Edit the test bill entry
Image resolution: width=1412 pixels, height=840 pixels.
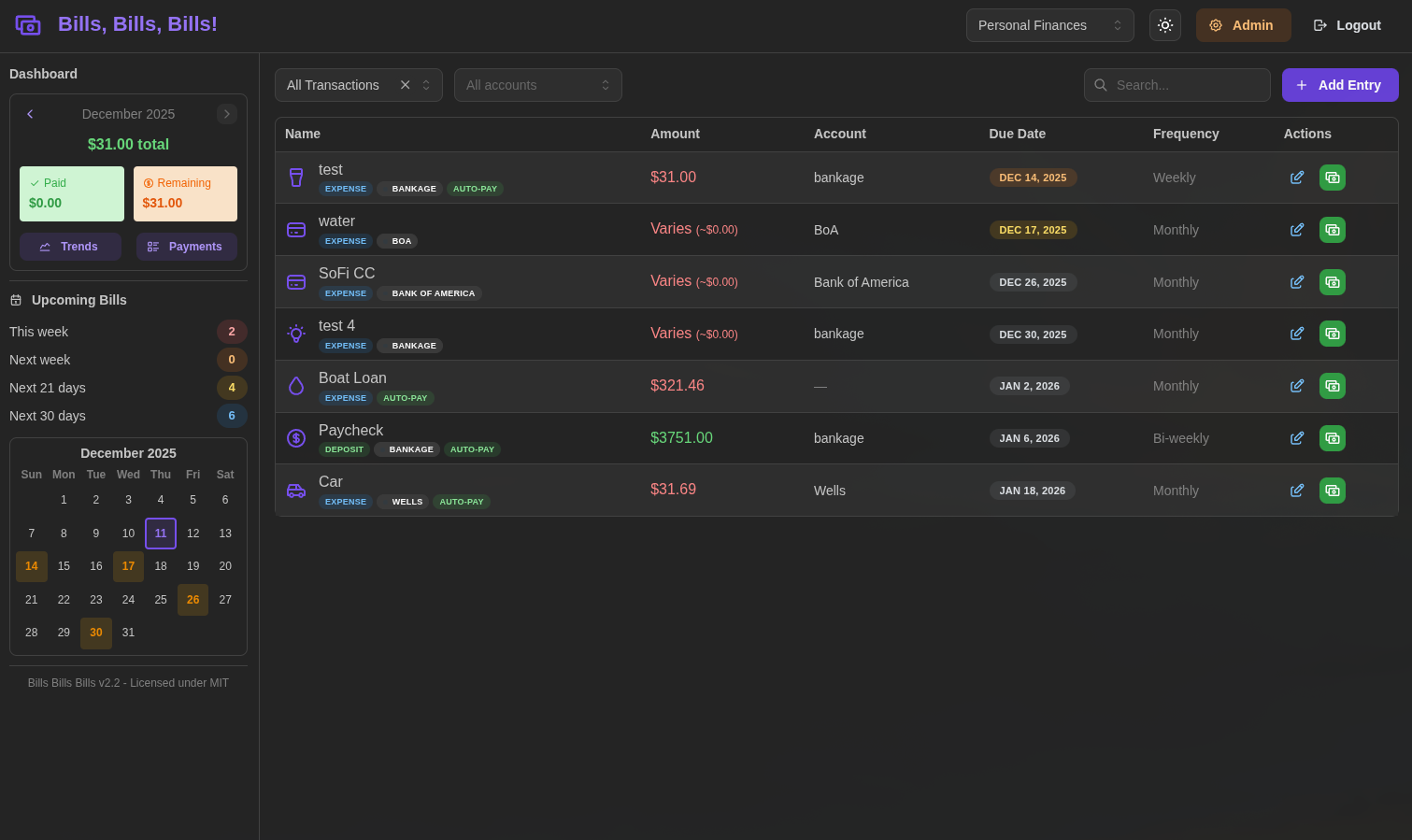1297,177
